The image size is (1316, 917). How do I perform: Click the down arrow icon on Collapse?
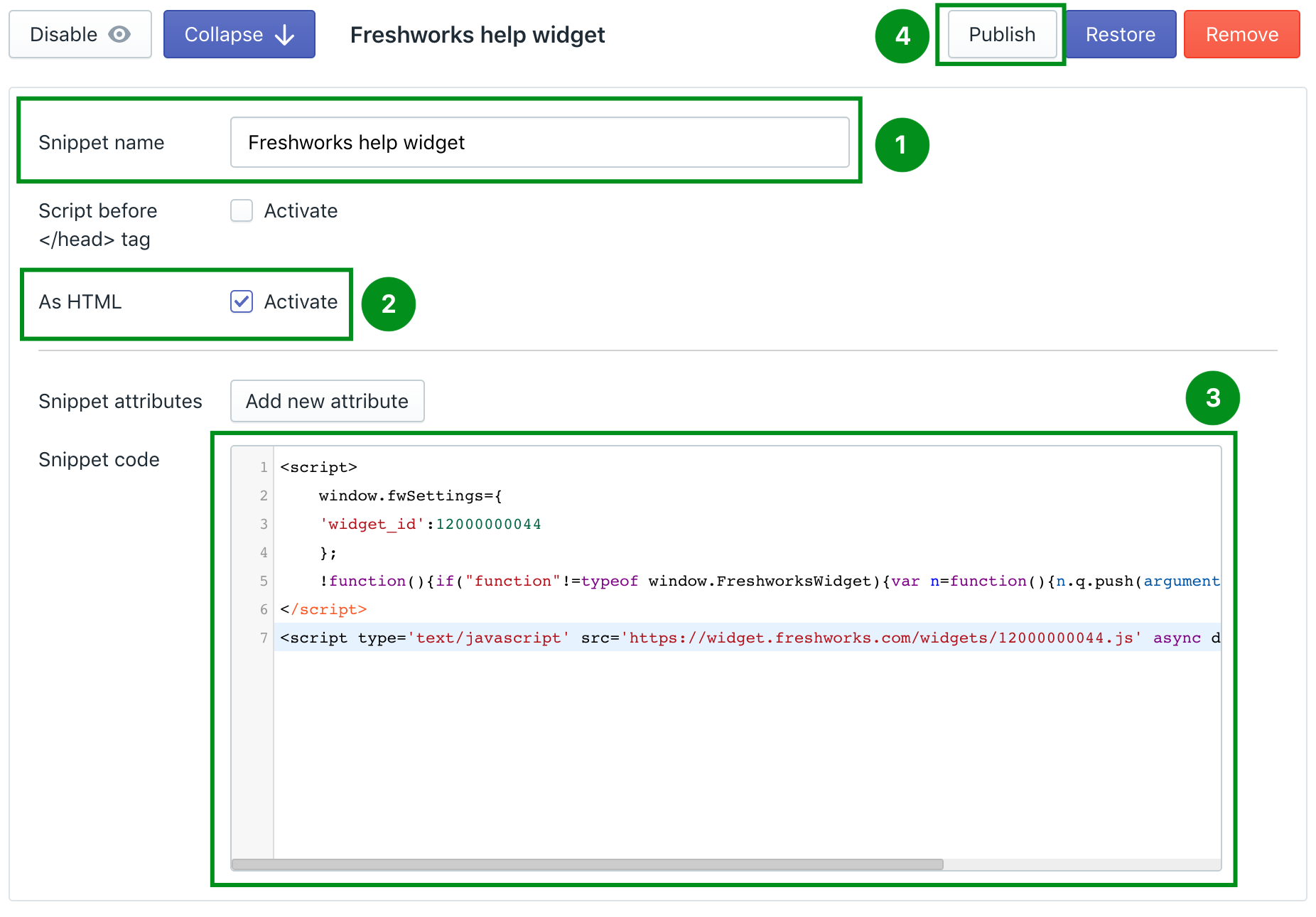(284, 35)
